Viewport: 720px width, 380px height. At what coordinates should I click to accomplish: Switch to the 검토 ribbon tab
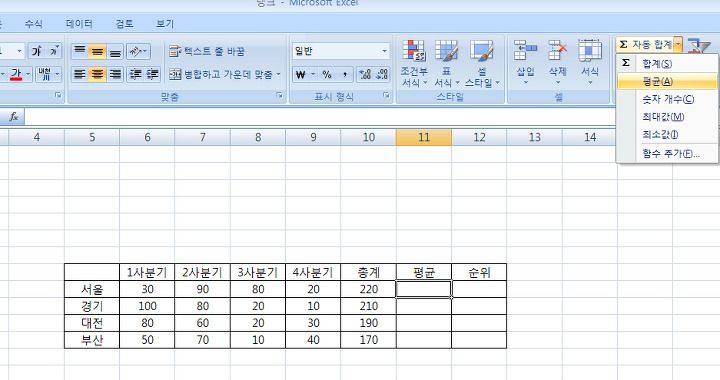pyautogui.click(x=124, y=24)
